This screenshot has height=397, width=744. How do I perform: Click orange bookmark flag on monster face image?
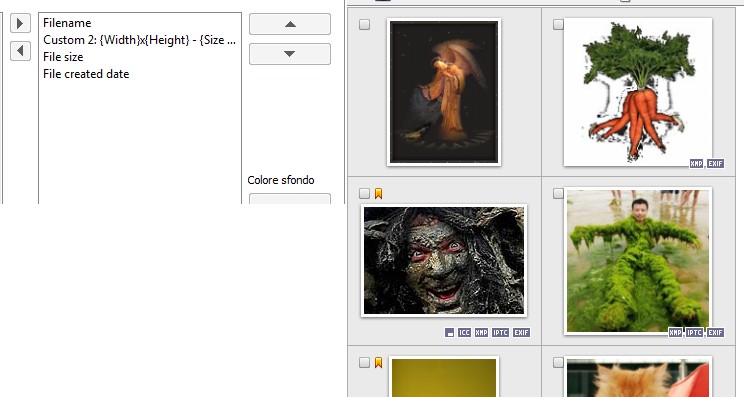tap(378, 194)
